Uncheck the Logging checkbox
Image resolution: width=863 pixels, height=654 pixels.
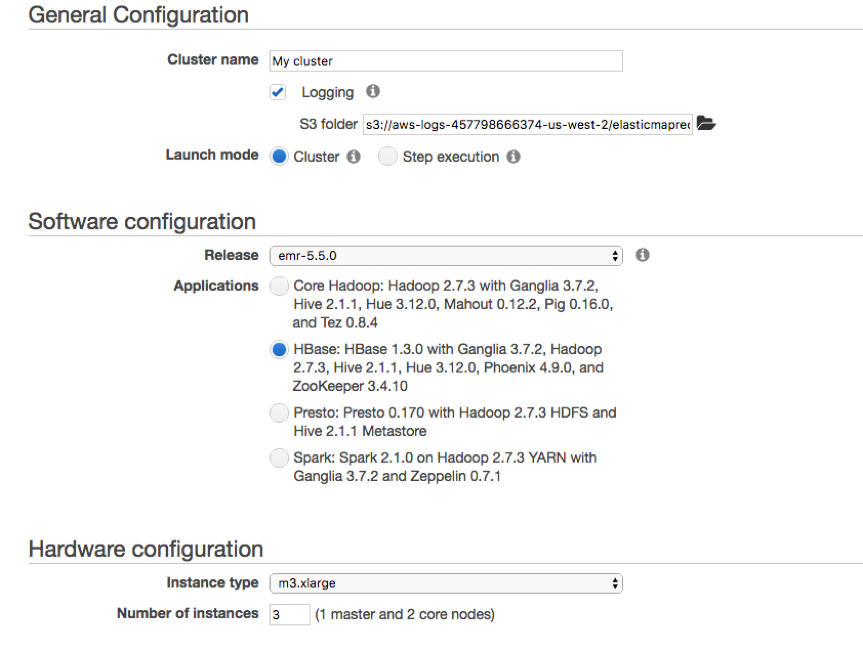(x=279, y=92)
